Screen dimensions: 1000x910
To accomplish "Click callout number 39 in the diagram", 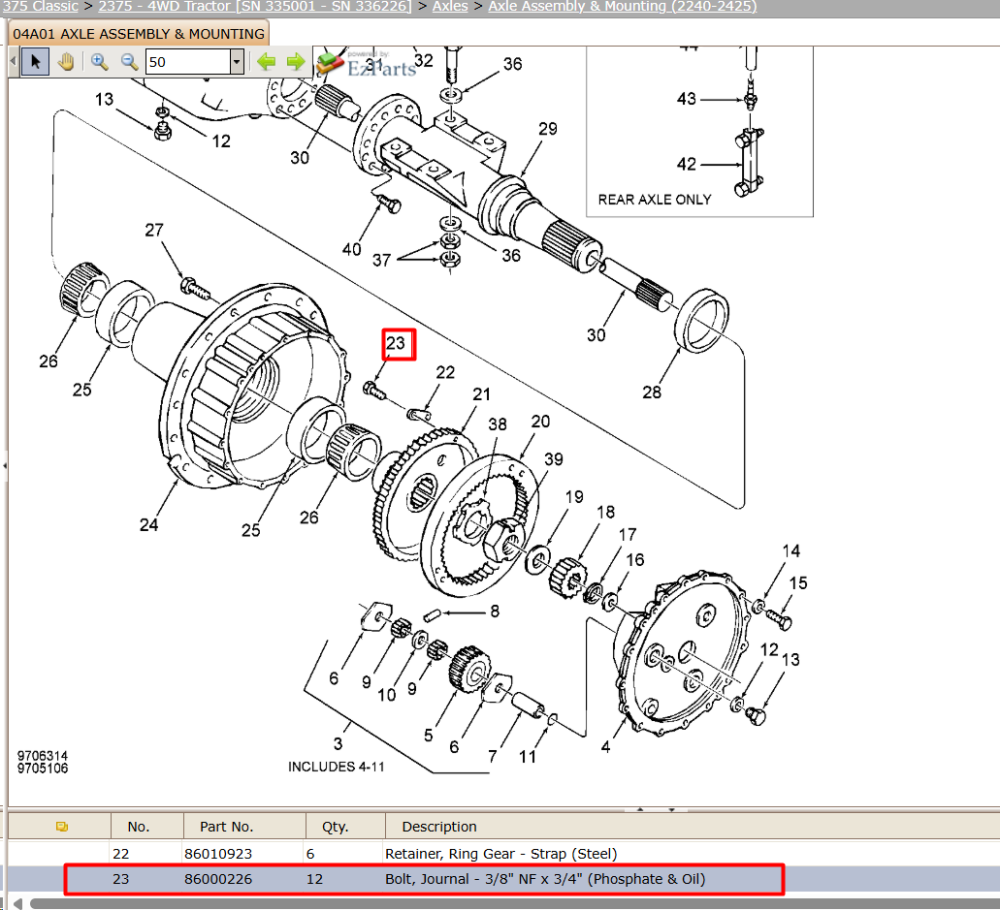I will 554,459.
